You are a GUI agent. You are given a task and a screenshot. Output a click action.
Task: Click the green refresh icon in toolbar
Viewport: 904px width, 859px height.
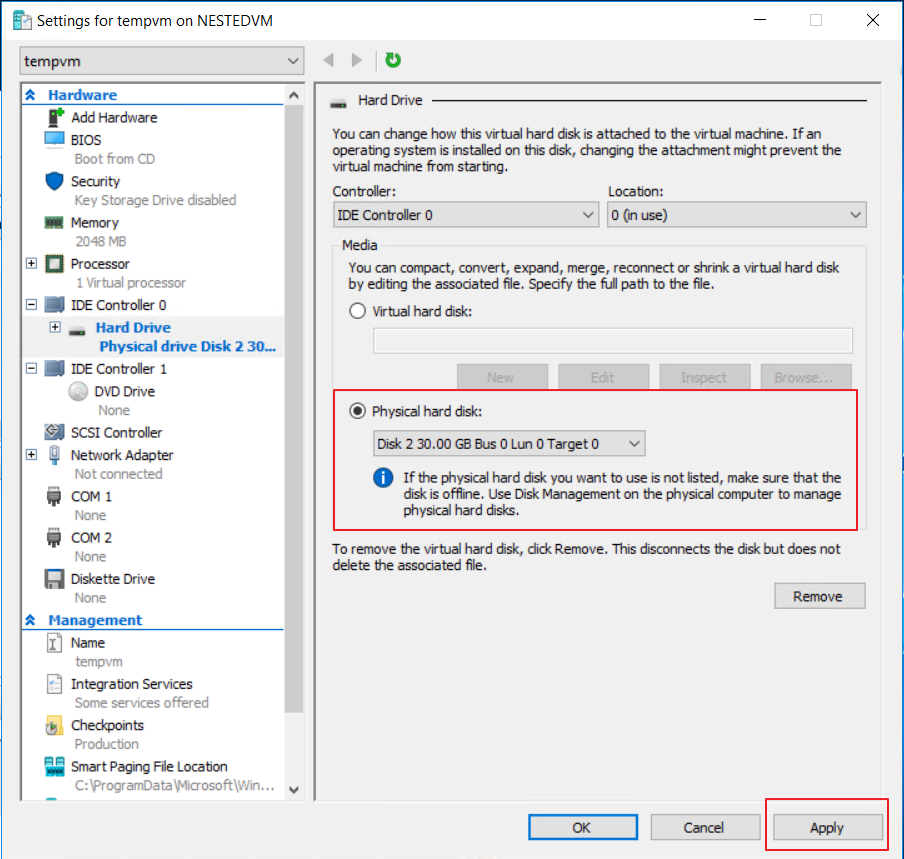click(393, 61)
